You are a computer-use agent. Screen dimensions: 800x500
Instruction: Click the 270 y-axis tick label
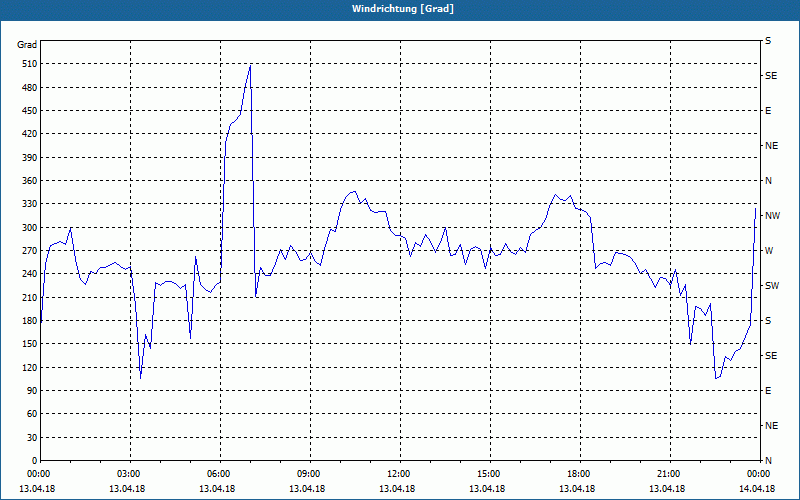click(30, 251)
